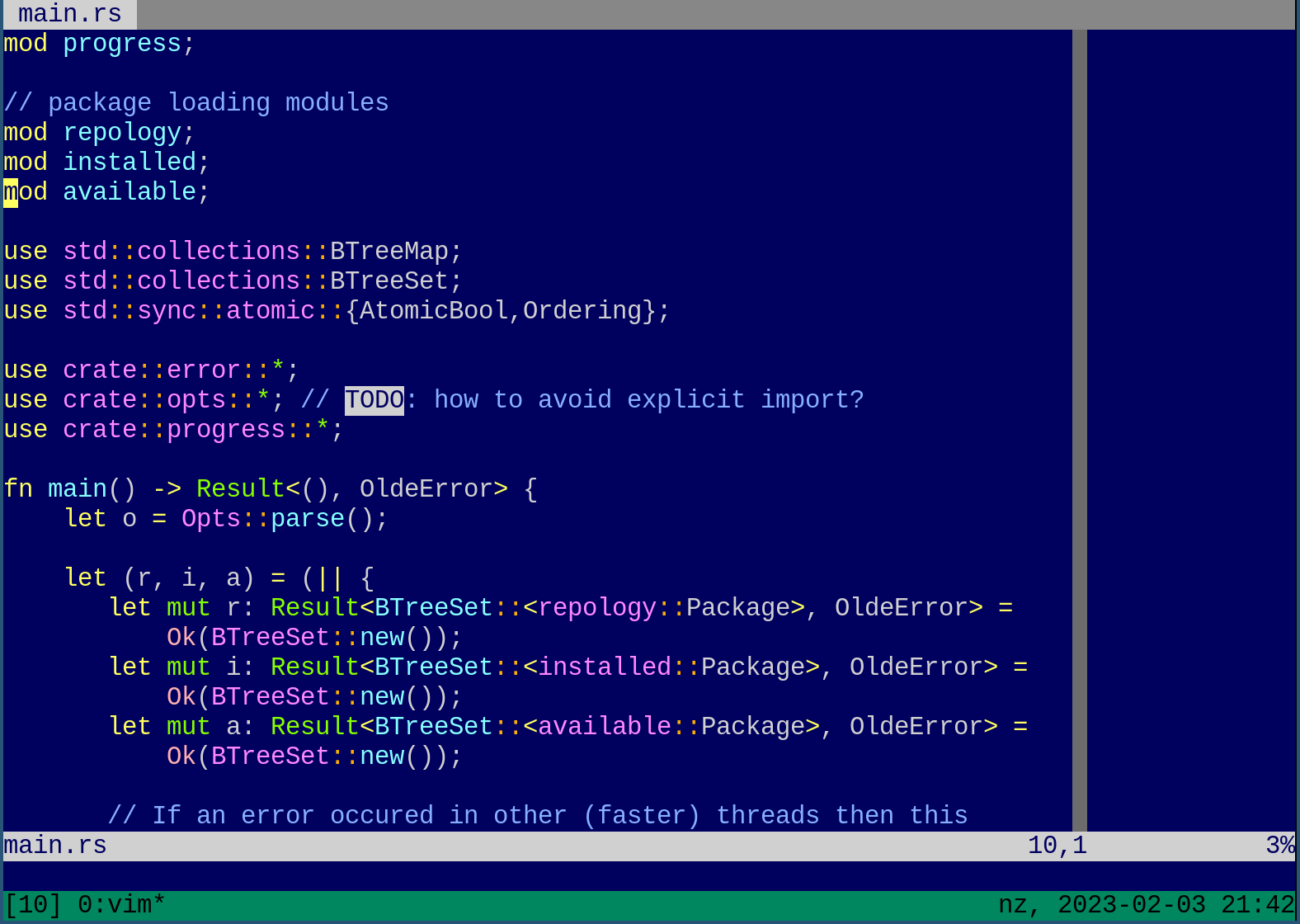The height and width of the screenshot is (924, 1300).
Task: Click the 'mod repology;' line
Action: [100, 133]
